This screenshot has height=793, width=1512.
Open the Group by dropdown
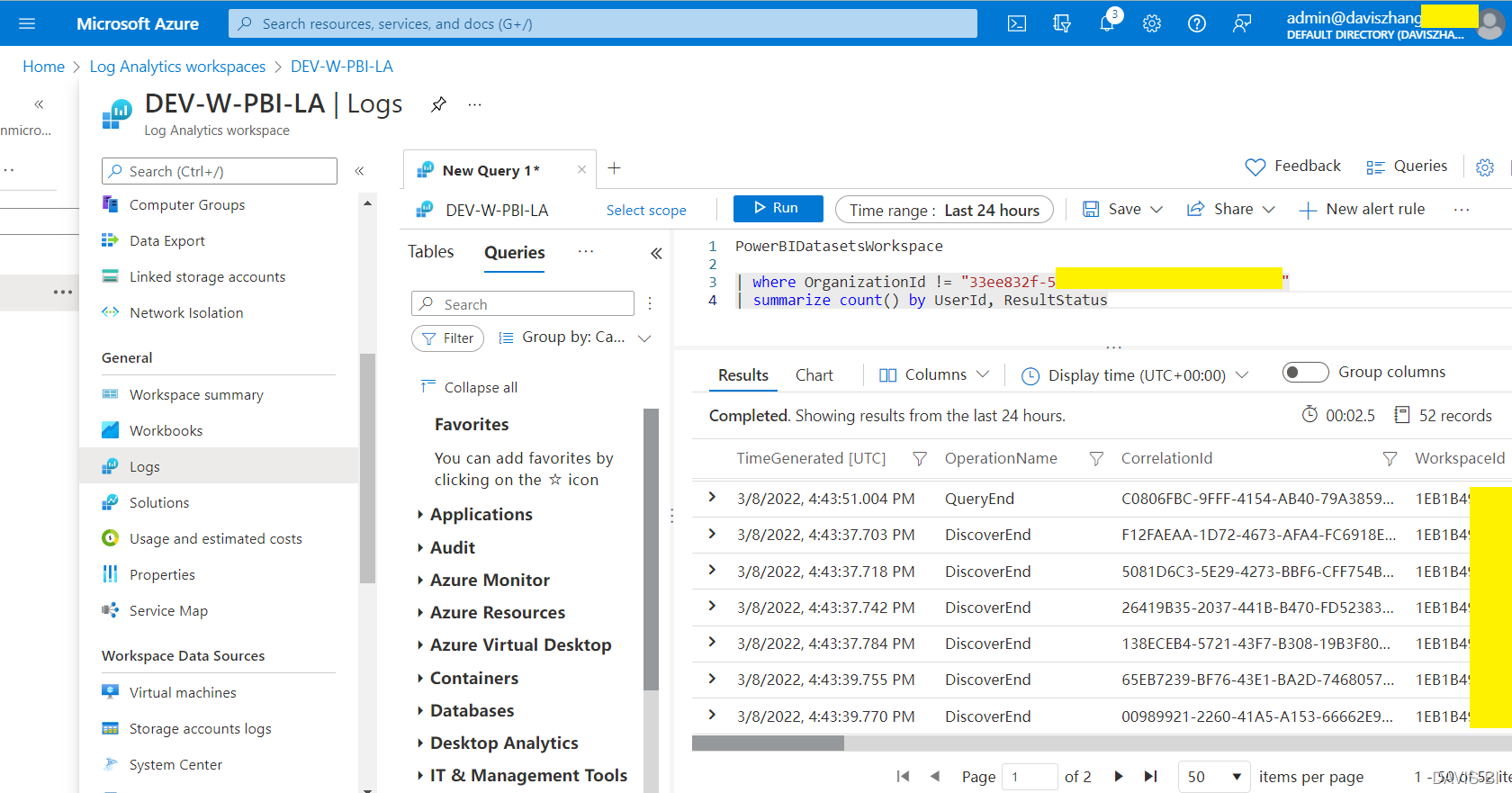point(575,338)
